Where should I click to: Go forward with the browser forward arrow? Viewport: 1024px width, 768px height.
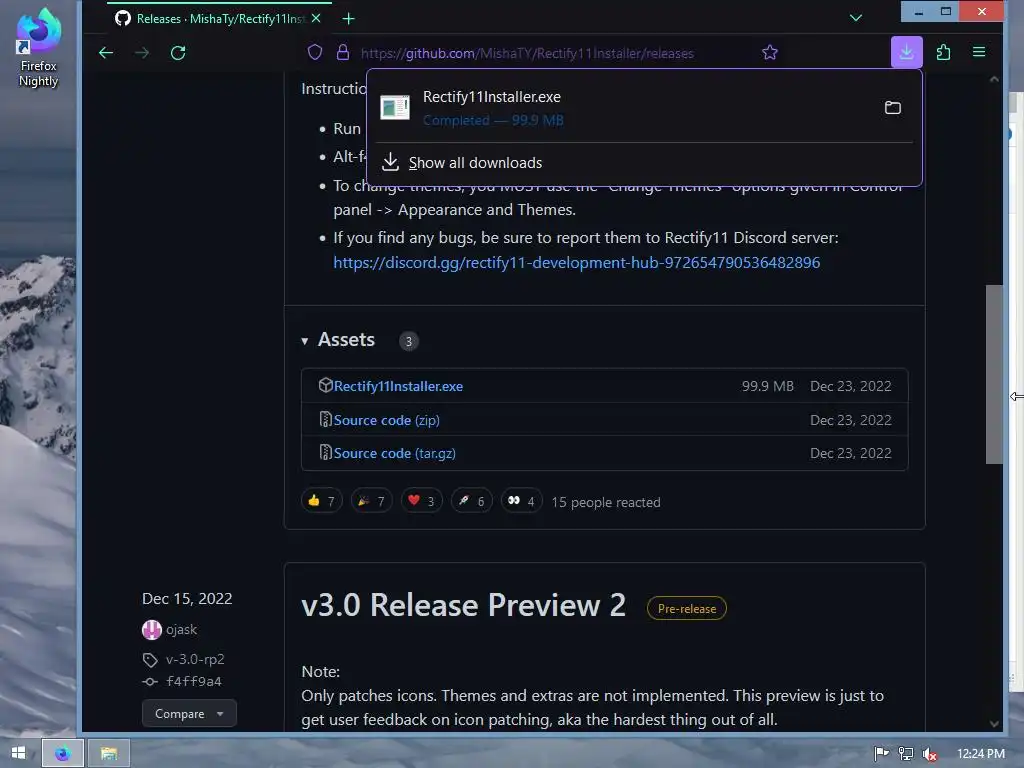coord(142,53)
